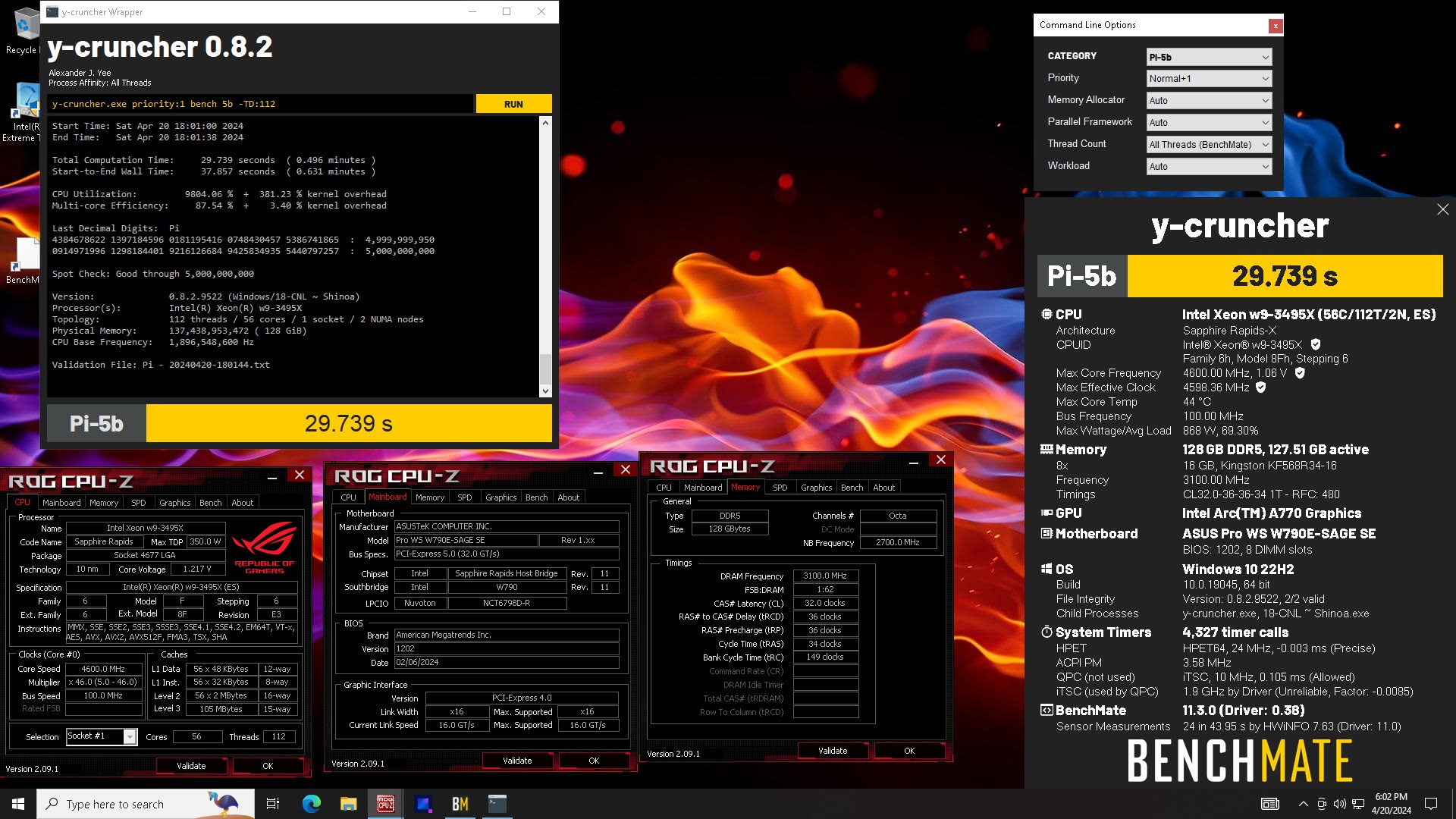Screen dimensions: 1456x819
Task: Open the Intel Extreme Tuning desktop icon
Action: point(23,112)
